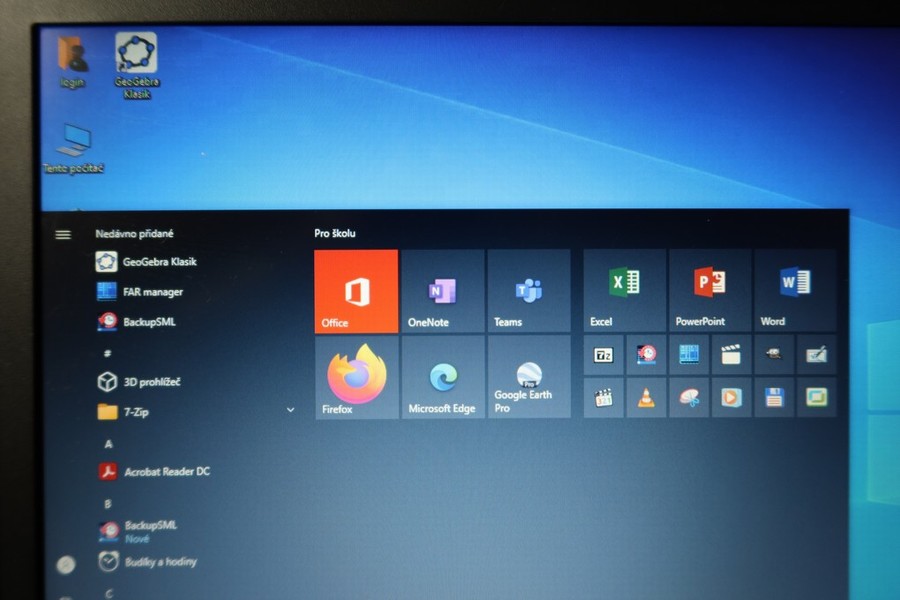Launch the GIMP mascot small tile
Viewport: 900px width, 600px height.
pos(774,355)
